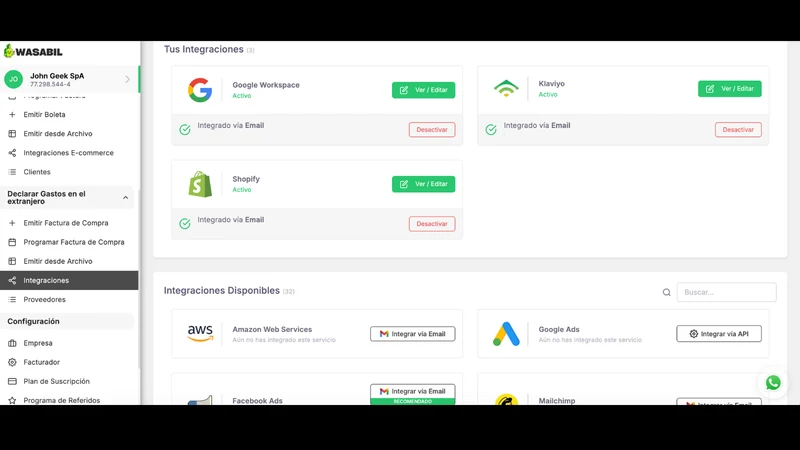
Task: Click the Configuración section header
Action: (x=33, y=321)
